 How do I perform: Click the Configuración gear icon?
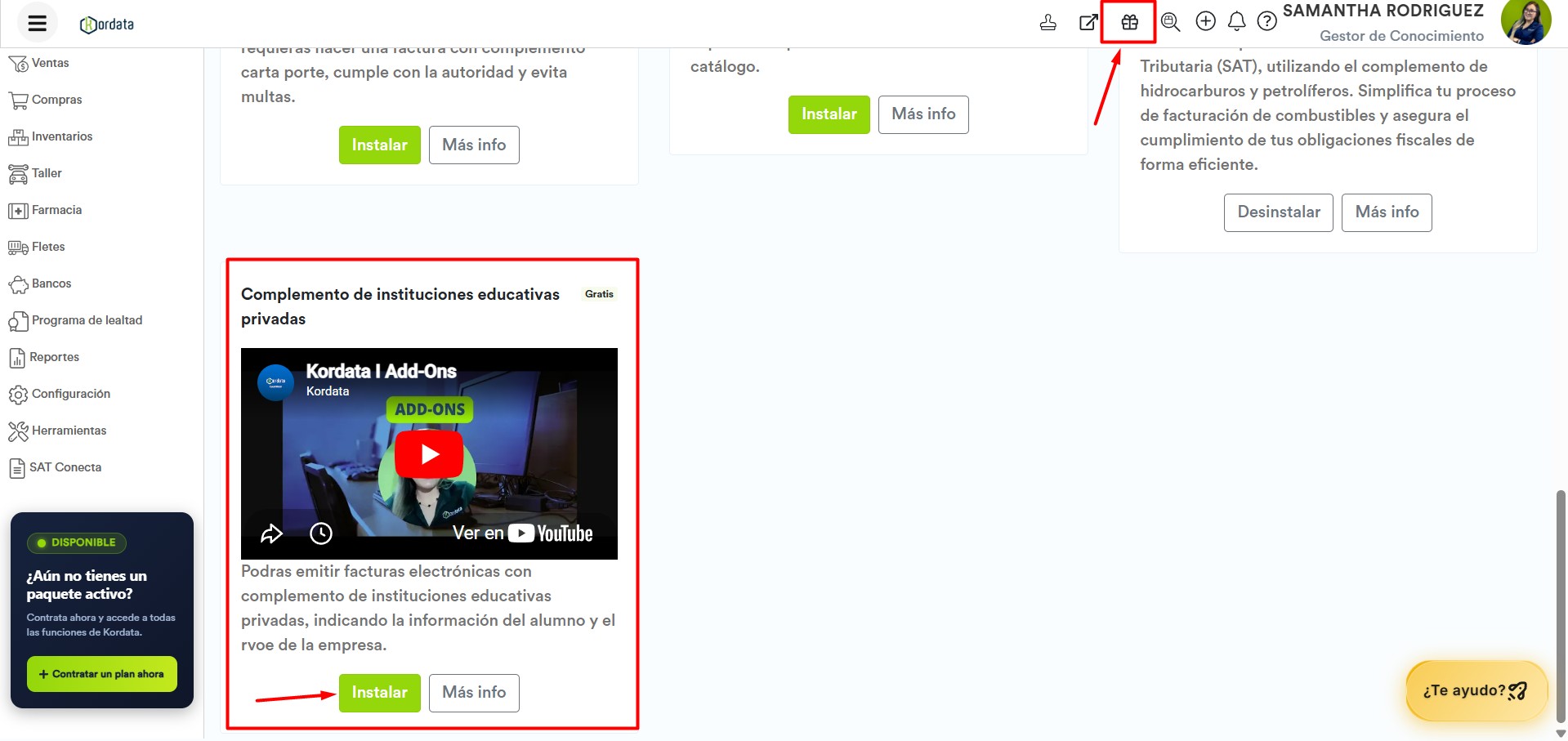(x=18, y=395)
